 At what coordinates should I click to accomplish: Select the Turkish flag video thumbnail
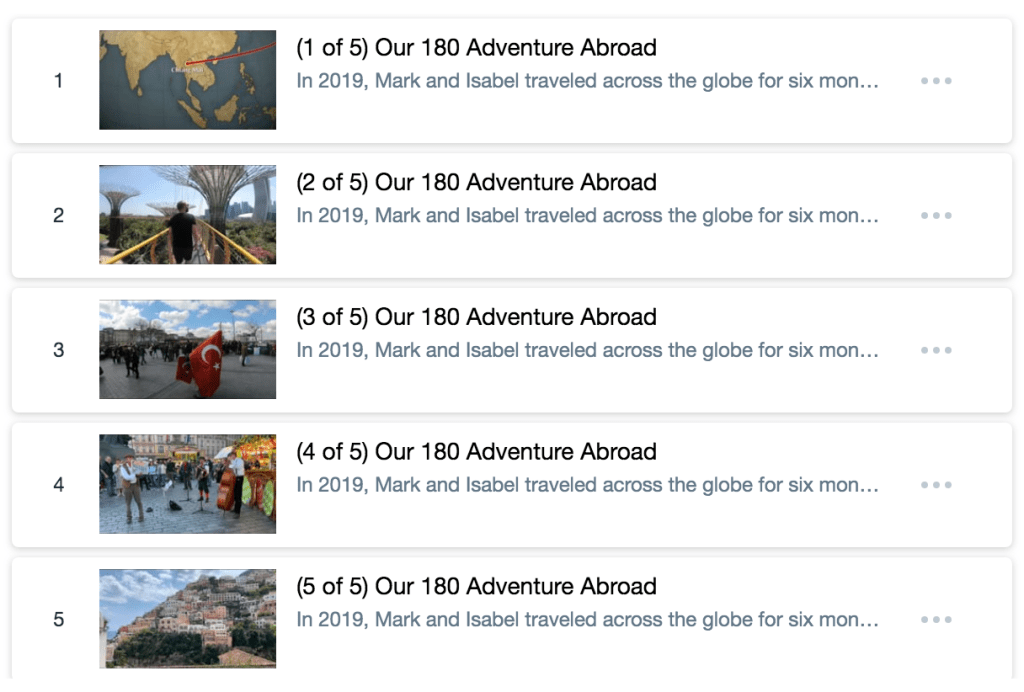(x=187, y=349)
